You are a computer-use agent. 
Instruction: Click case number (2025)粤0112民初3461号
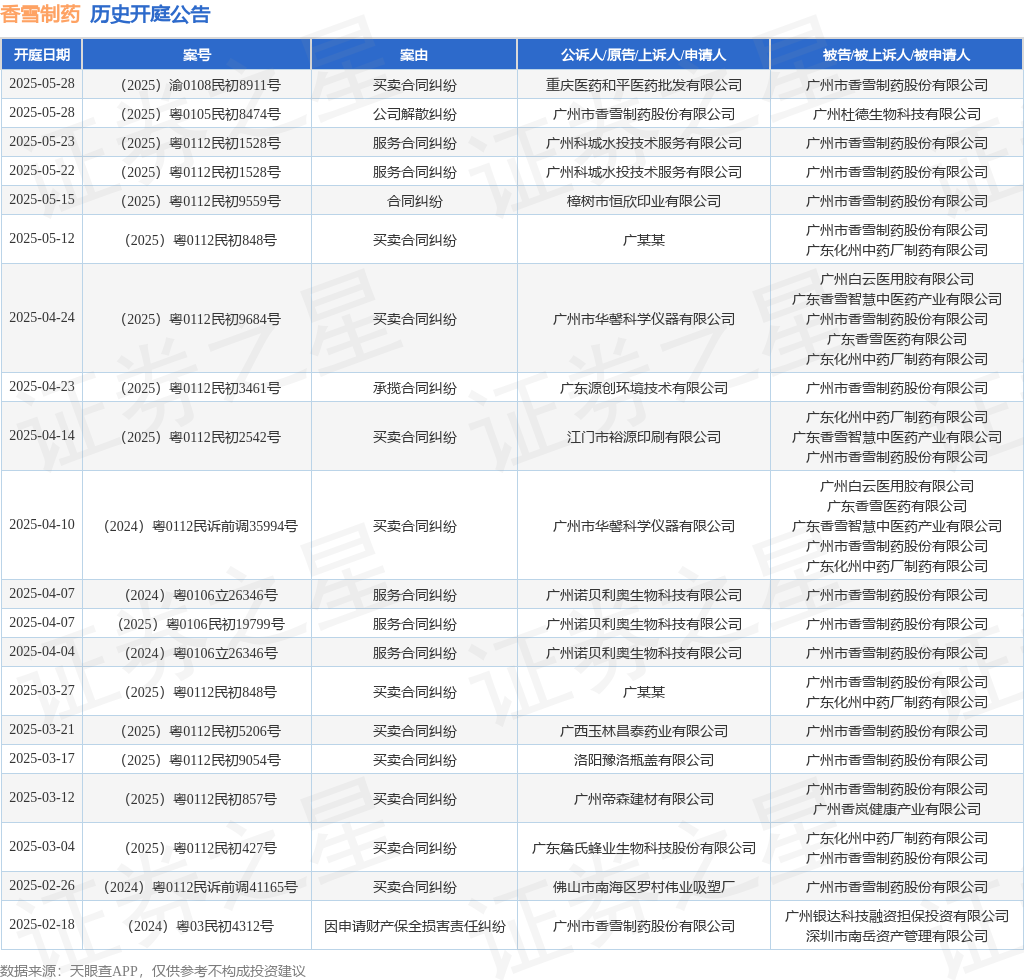tap(200, 388)
